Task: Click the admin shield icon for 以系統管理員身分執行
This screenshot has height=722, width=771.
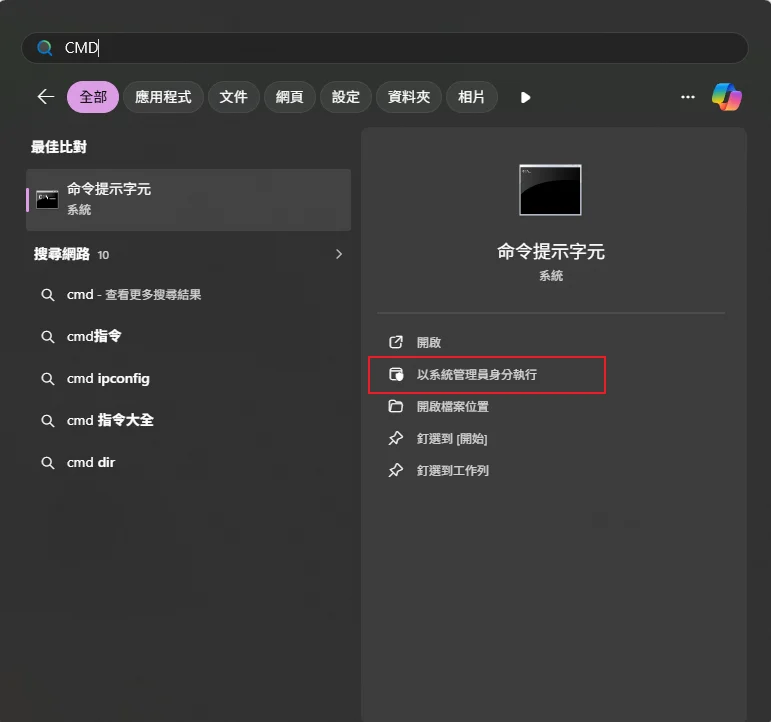Action: [396, 374]
